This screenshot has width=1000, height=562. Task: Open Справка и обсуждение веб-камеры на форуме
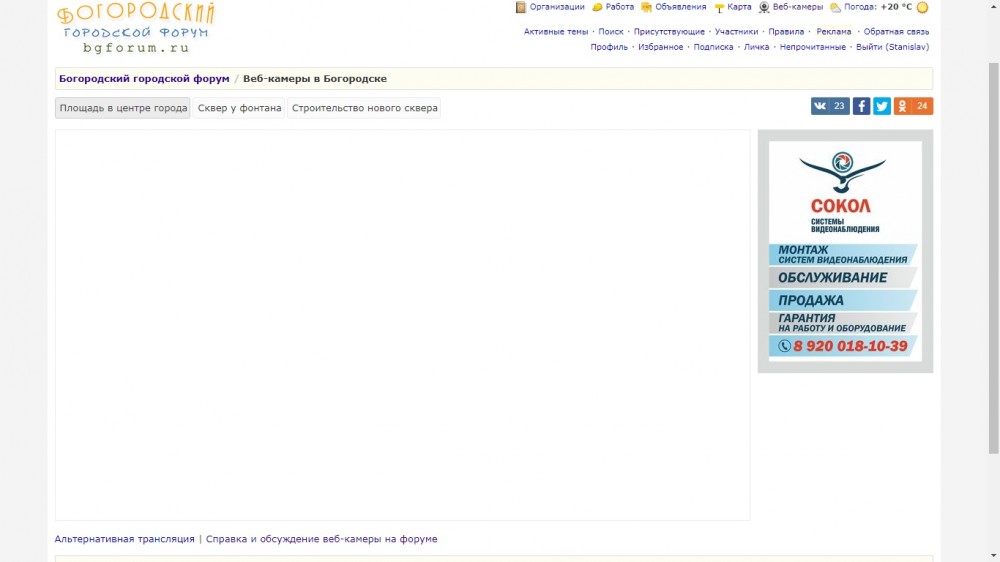click(321, 539)
